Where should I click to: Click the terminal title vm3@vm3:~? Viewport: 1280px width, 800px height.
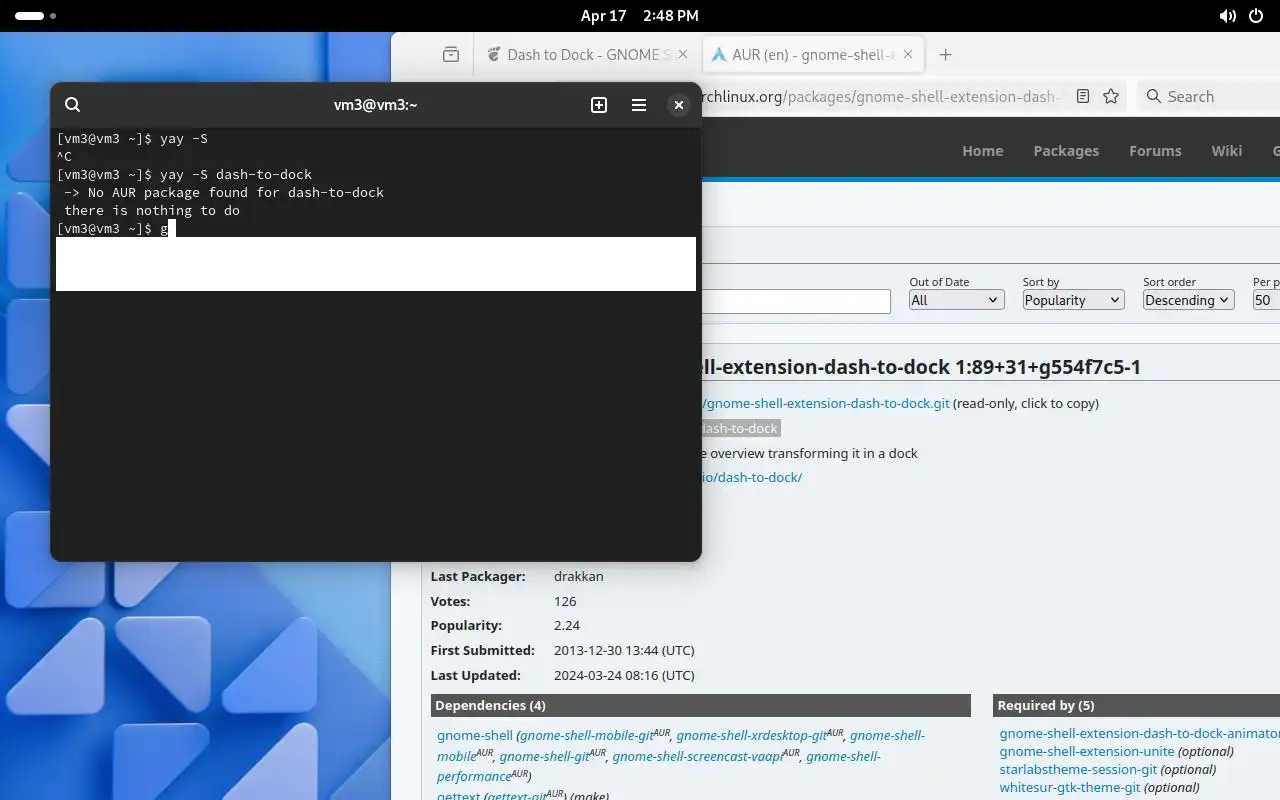pos(376,105)
